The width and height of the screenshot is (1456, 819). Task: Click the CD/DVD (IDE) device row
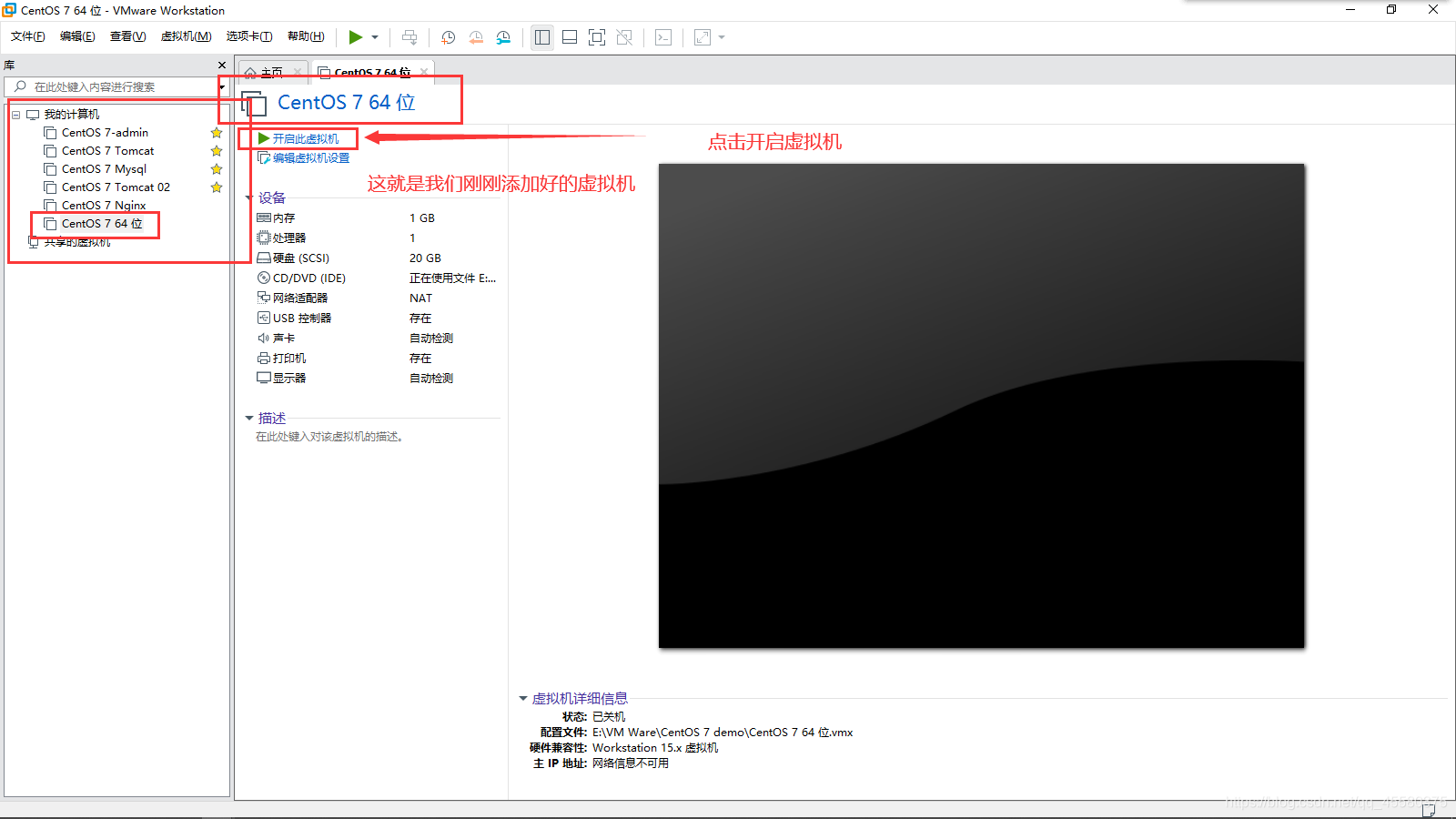click(x=377, y=278)
